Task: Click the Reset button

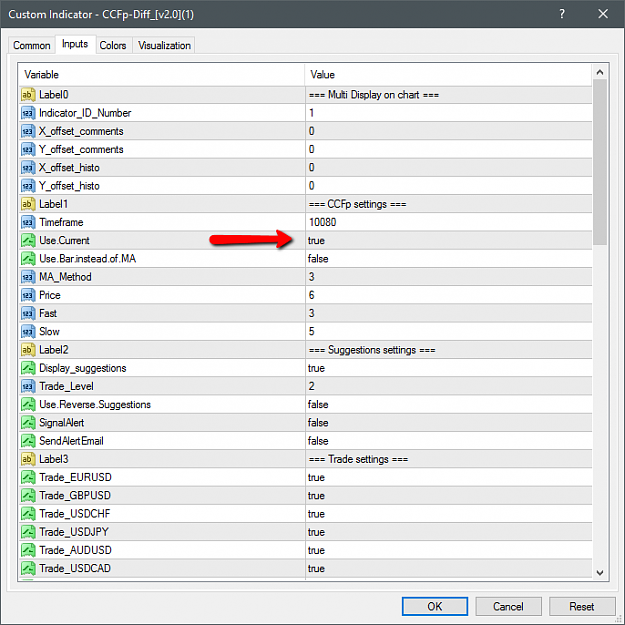Action: 582,606
